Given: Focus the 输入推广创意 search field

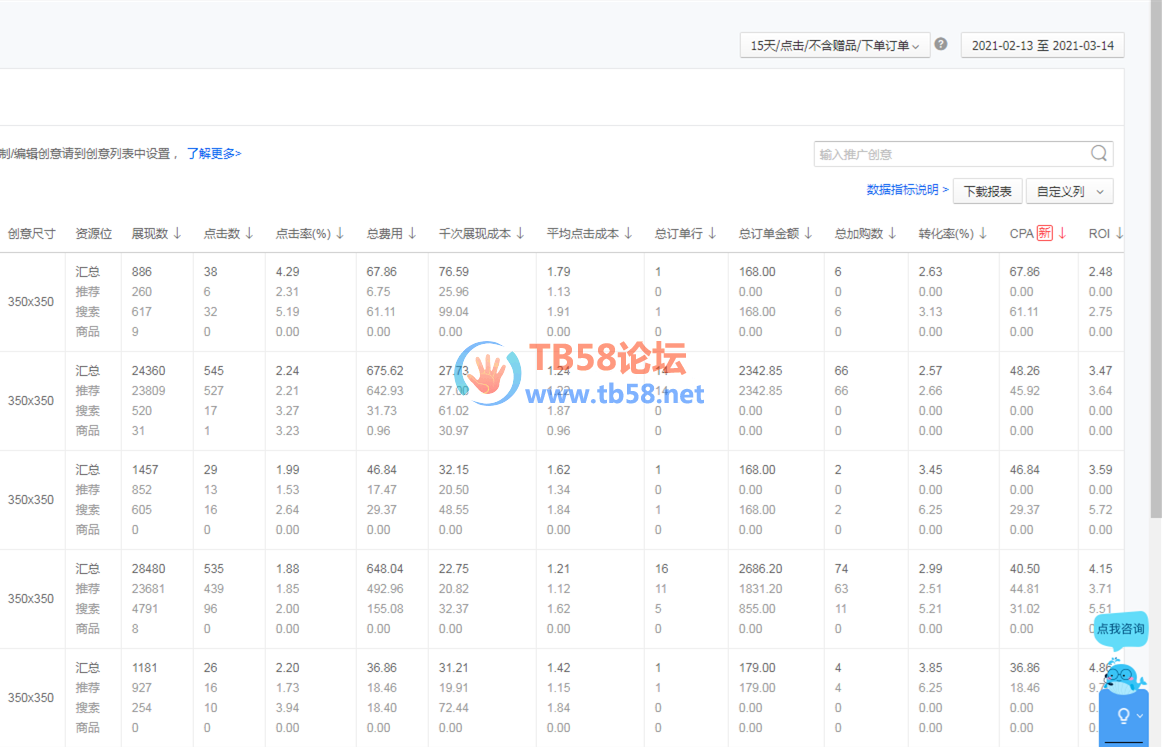Looking at the screenshot, I should [x=952, y=154].
